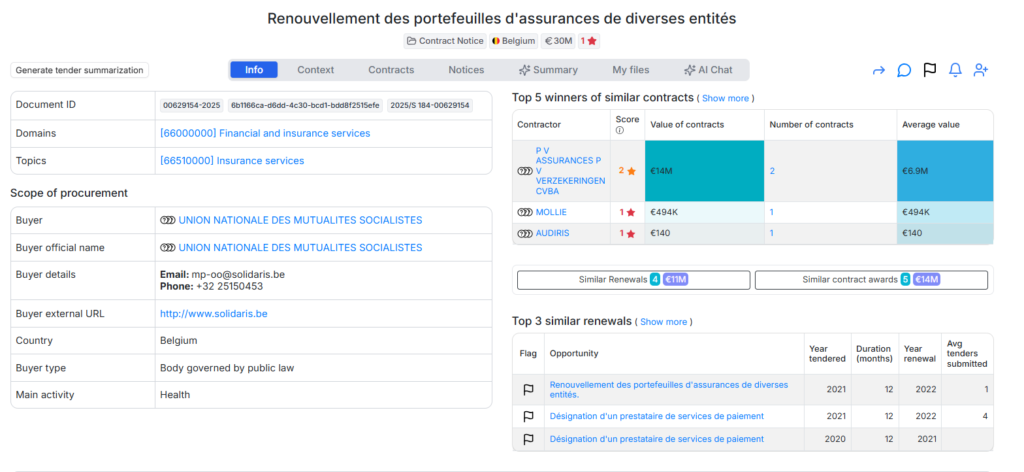Click the share arrow icon
The width and height of the screenshot is (1024, 472).
coord(878,71)
